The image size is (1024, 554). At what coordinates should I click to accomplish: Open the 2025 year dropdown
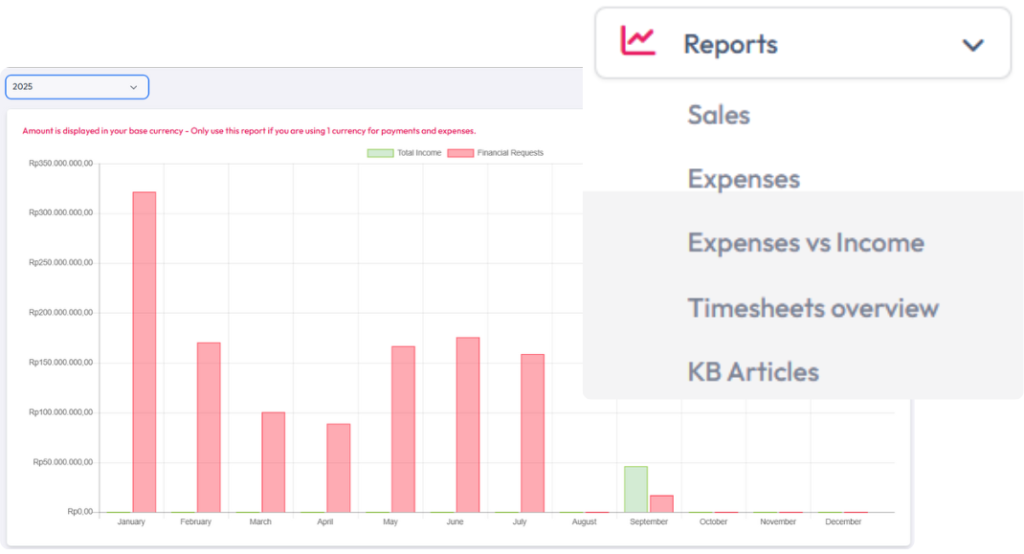click(77, 87)
